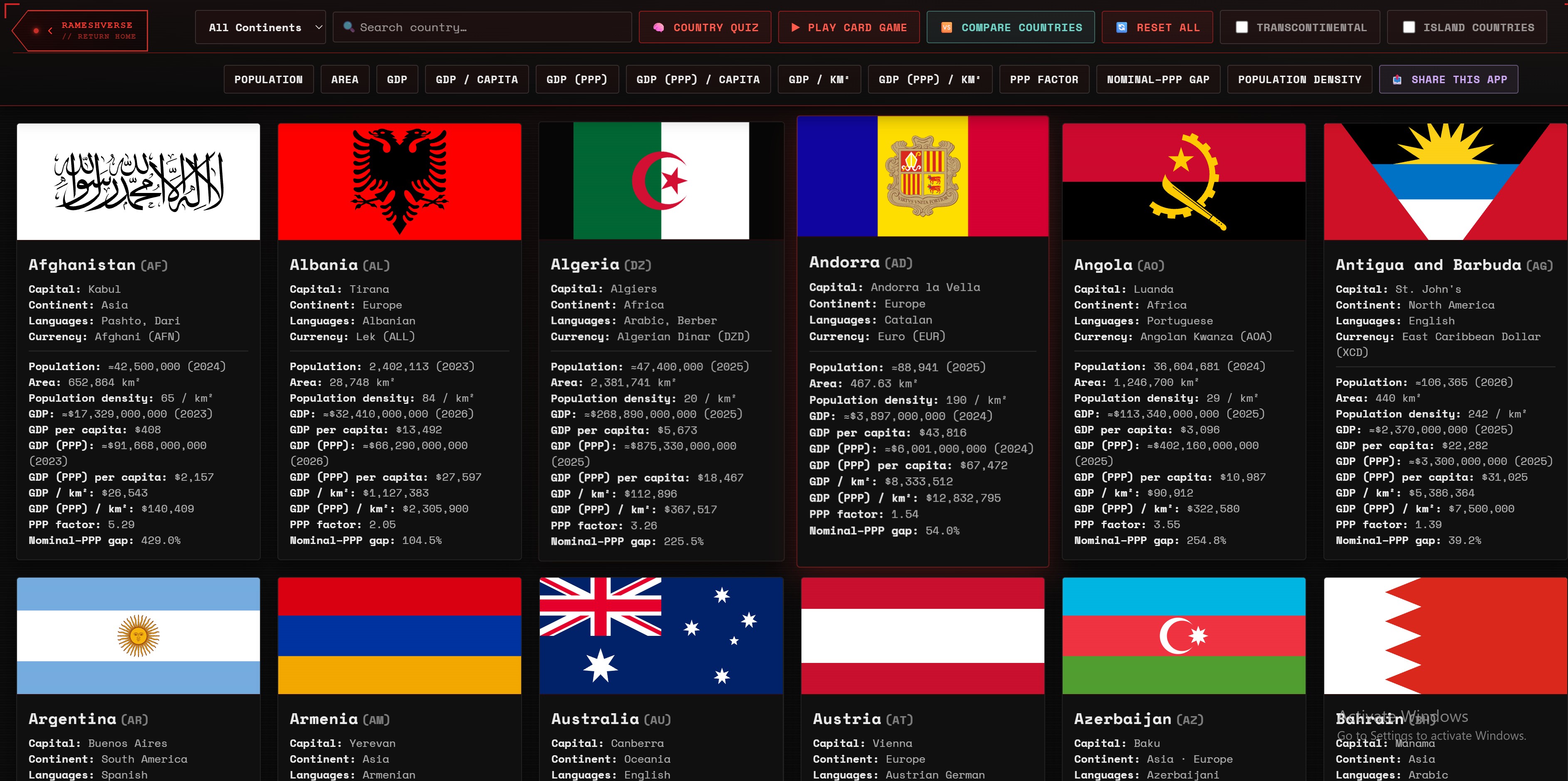This screenshot has width=1568, height=781.
Task: Click Angola's PPP factor 3.55
Action: click(1166, 525)
